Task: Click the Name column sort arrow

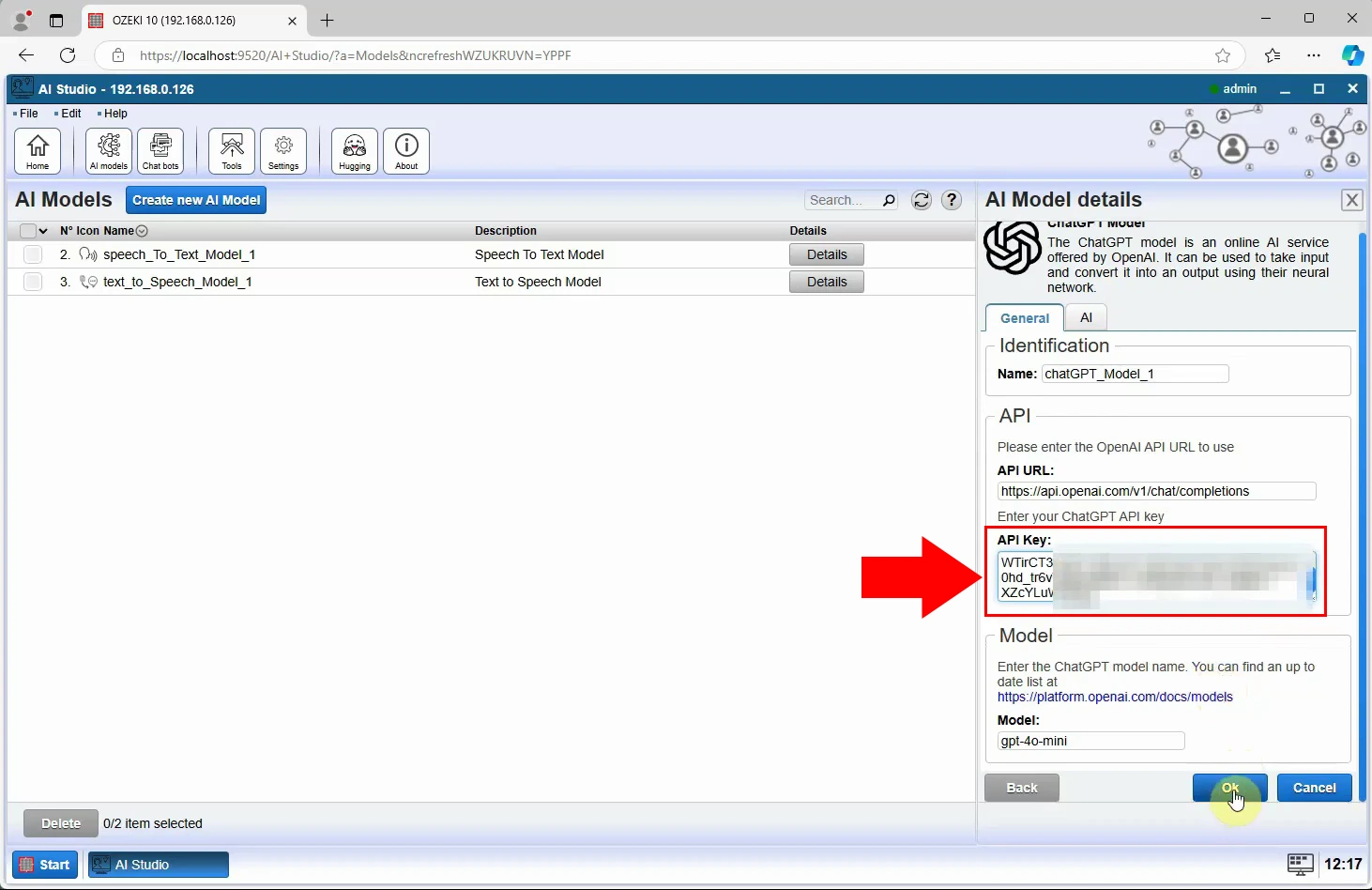Action: click(x=142, y=231)
